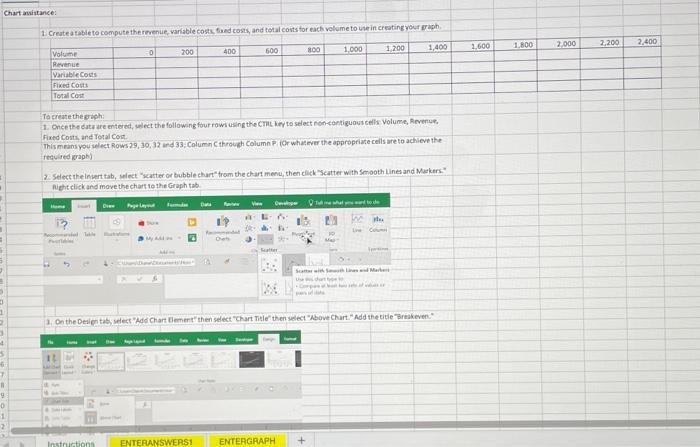This screenshot has height=447, width=700.
Task: Click the horizontal scrollbar above the sheet tabs
Action: (355, 426)
